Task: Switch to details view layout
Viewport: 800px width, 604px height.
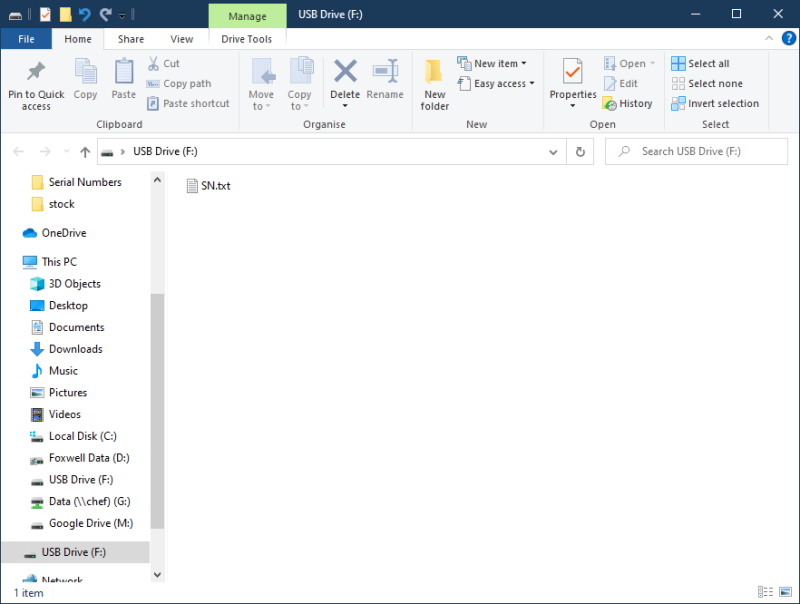Action: point(765,593)
